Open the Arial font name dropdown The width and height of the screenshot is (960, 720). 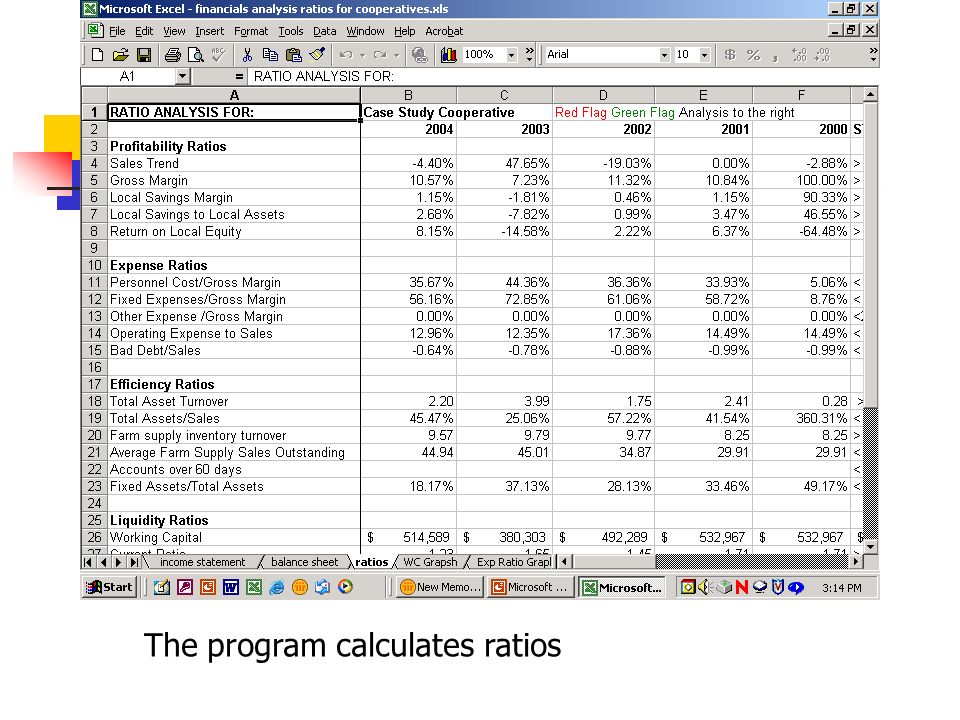coord(665,55)
